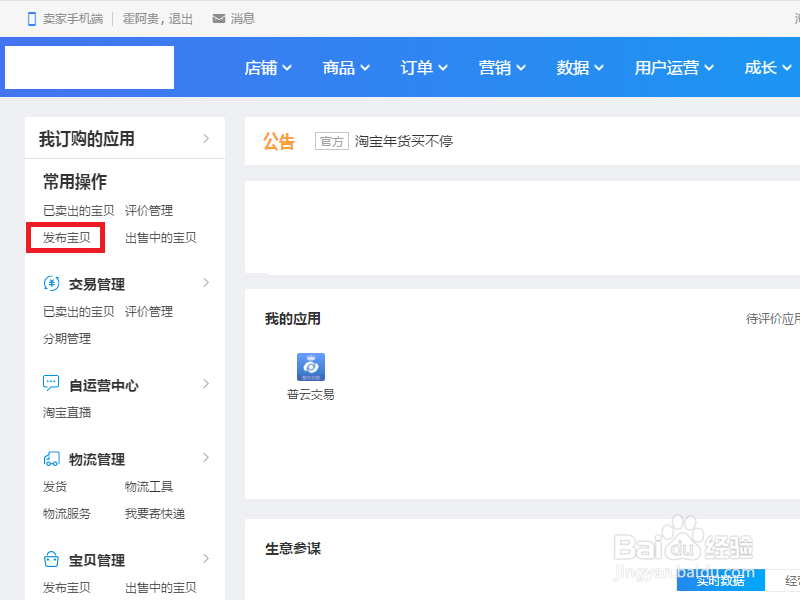Click the 官方 badge beside the announcement
The height and width of the screenshot is (600, 800).
click(331, 141)
